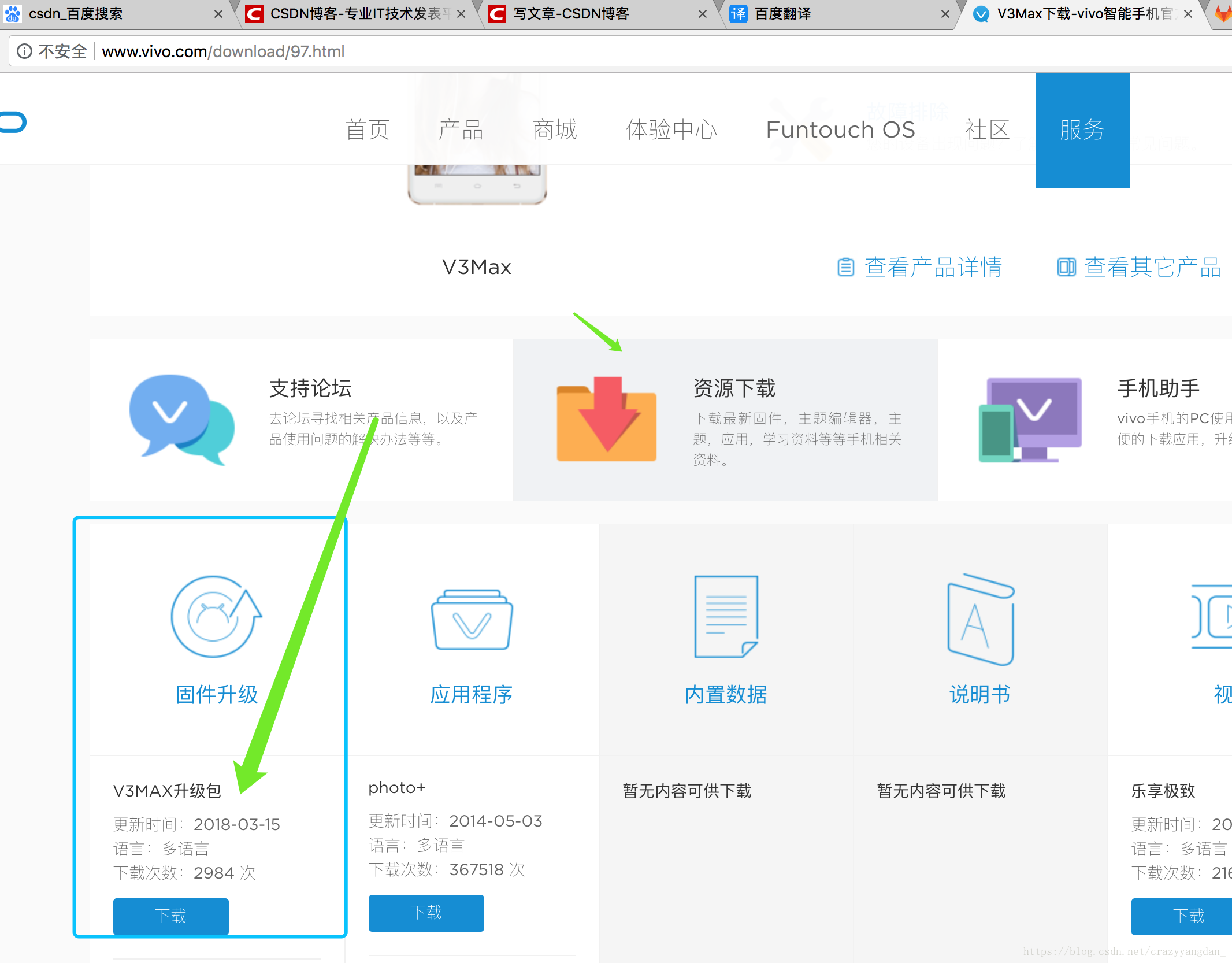Click the clipboard icon beside 查看产品详情

click(x=845, y=267)
